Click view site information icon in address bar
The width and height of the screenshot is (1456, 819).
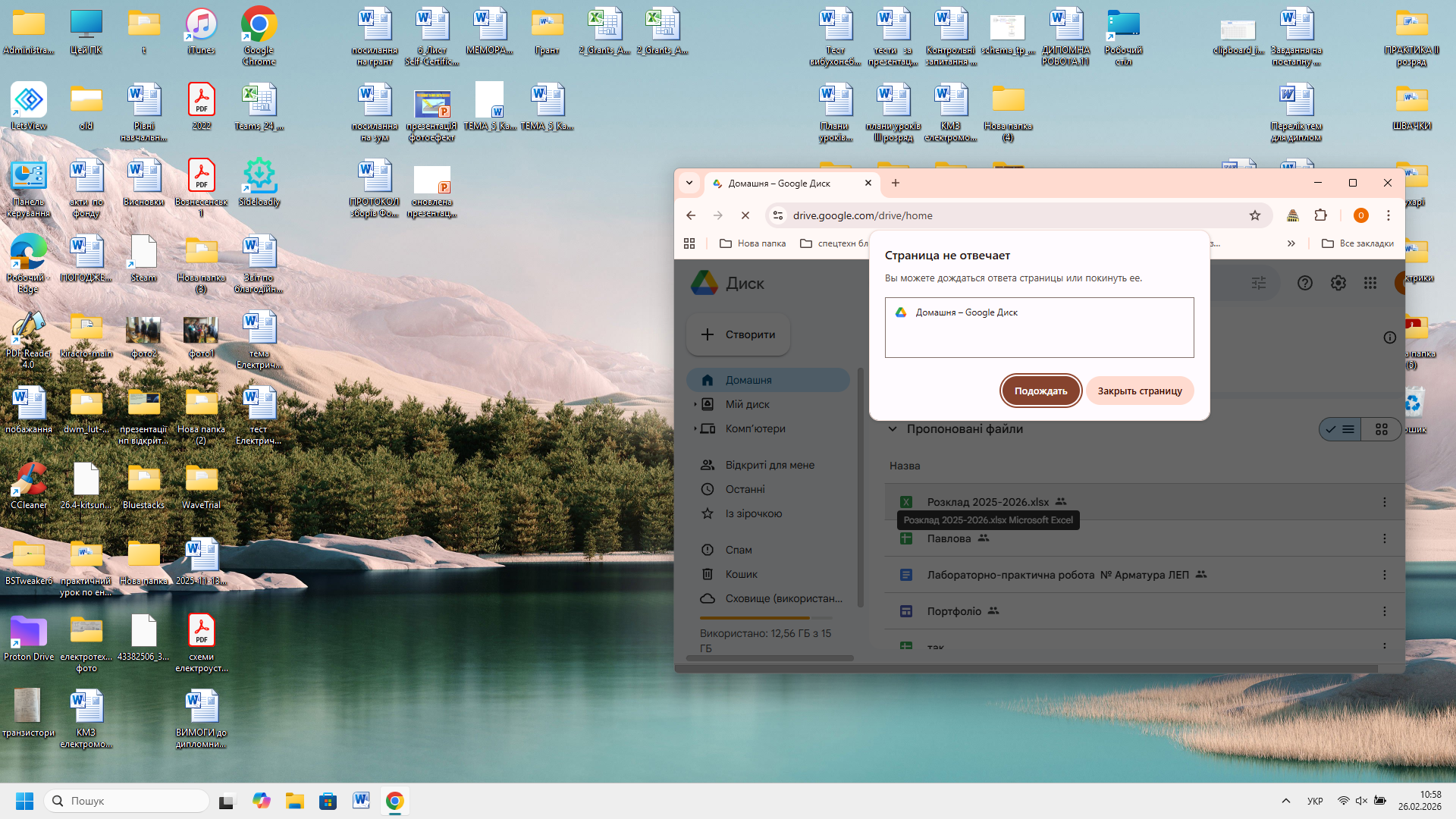(777, 215)
